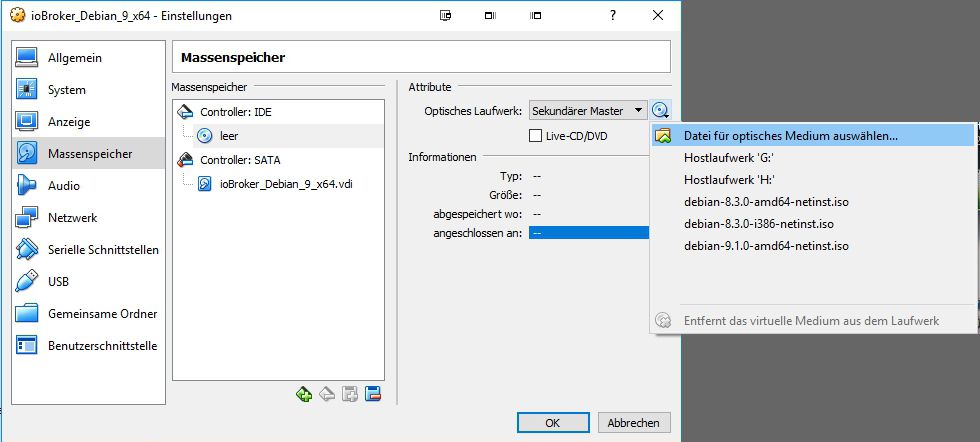Screen dimensions: 980x442
Task: Enable the Live-CD/DVD checkbox
Action: coord(535,136)
